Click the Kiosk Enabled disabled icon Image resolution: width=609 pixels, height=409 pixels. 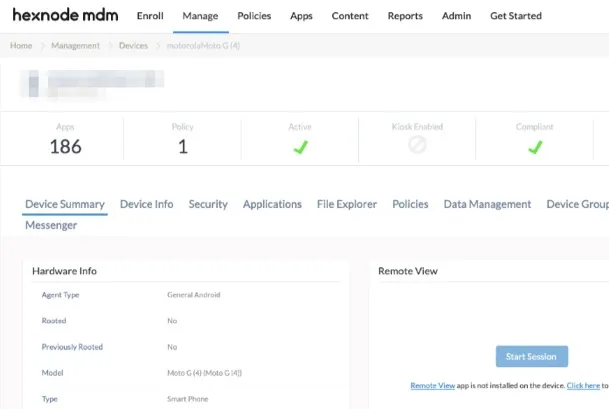tap(417, 145)
